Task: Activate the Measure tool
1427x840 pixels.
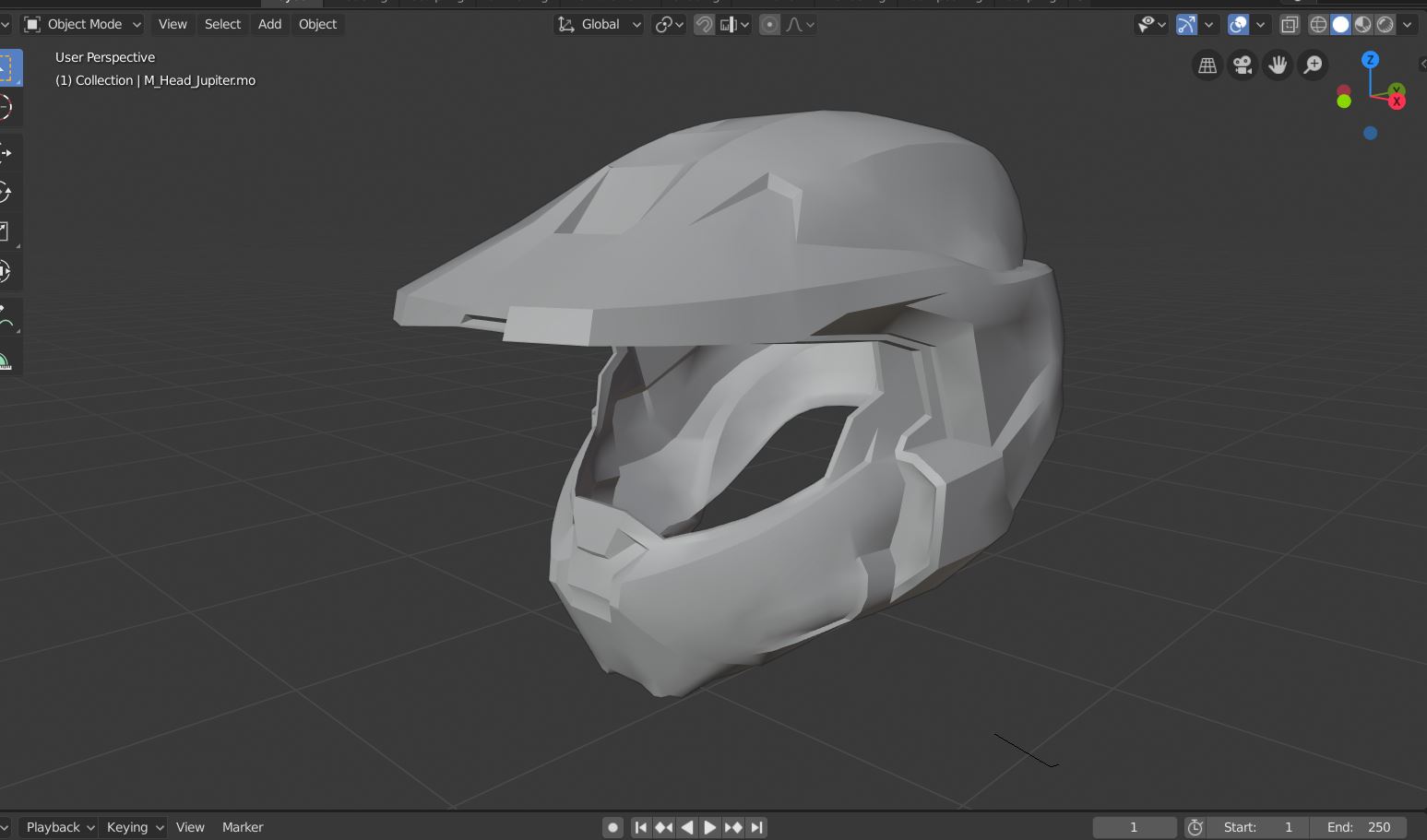Action: point(7,357)
